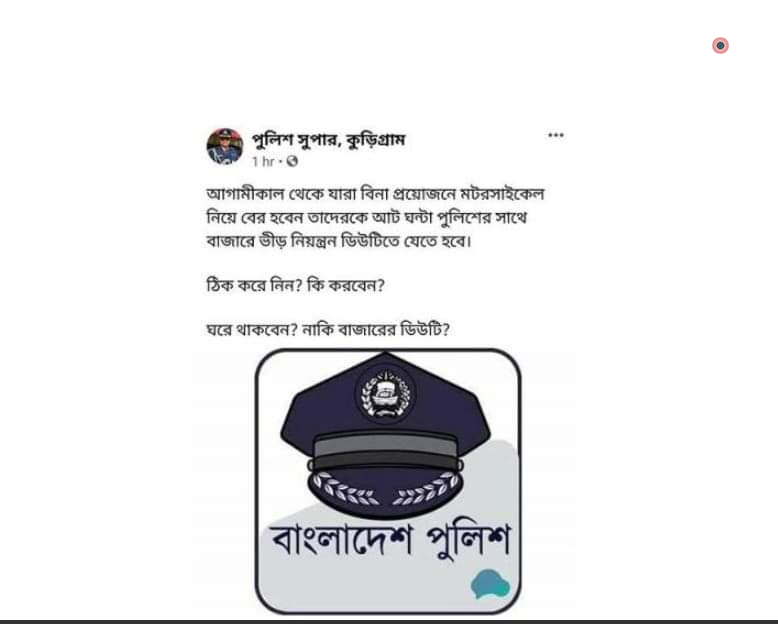Click the gray band of the cap
The image size is (778, 624).
pos(386,446)
